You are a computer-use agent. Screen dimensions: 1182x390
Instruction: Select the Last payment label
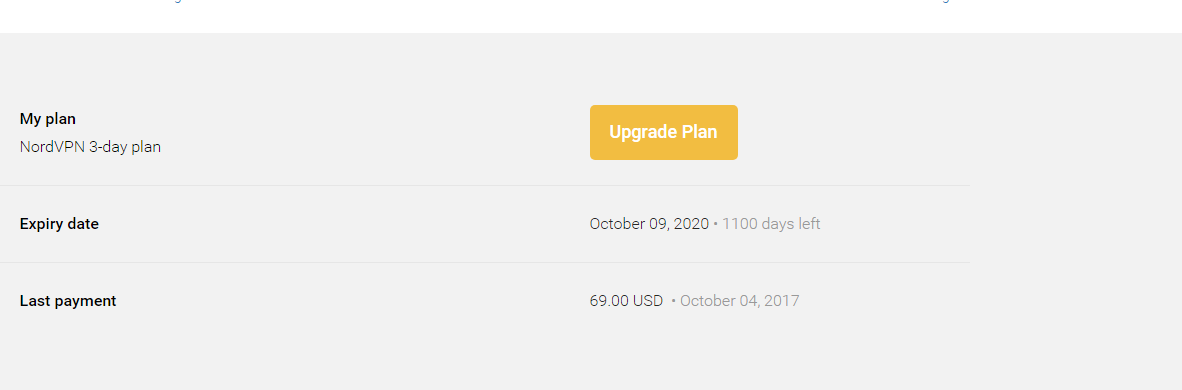tap(68, 301)
